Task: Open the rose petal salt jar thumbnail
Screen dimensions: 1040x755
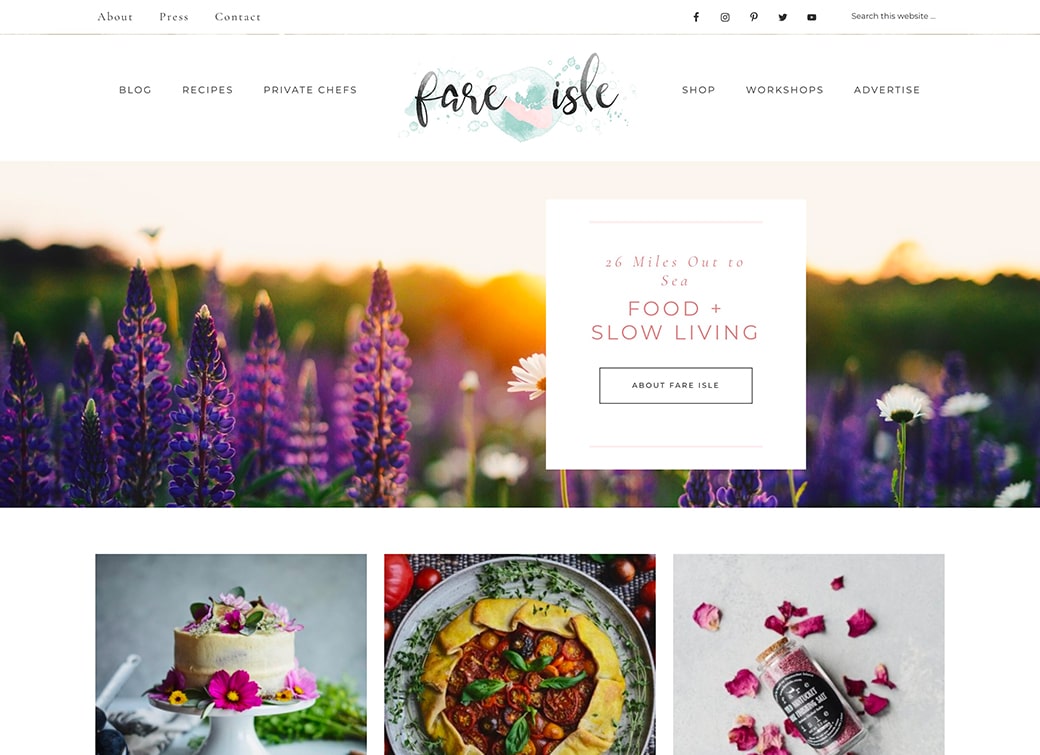Action: pyautogui.click(x=809, y=654)
